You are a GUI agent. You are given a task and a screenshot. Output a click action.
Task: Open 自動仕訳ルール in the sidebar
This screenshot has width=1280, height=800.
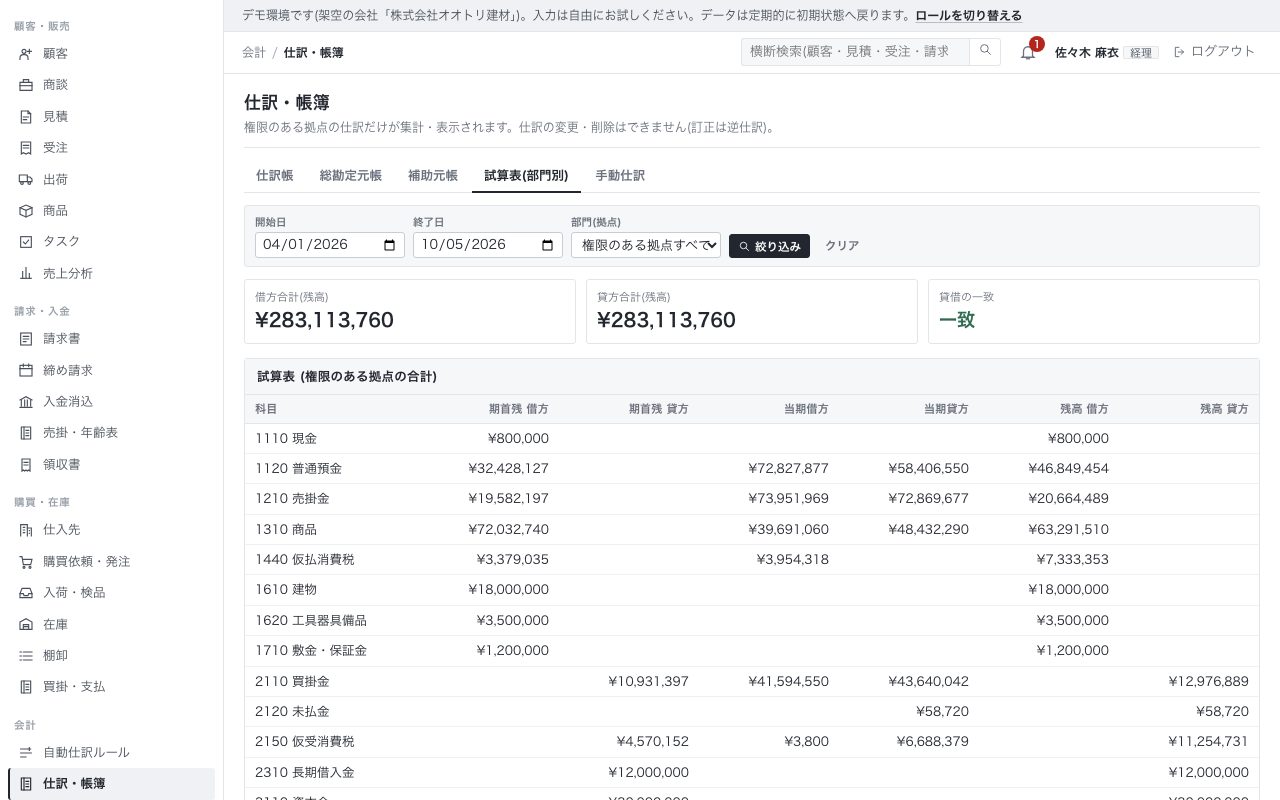[111, 753]
